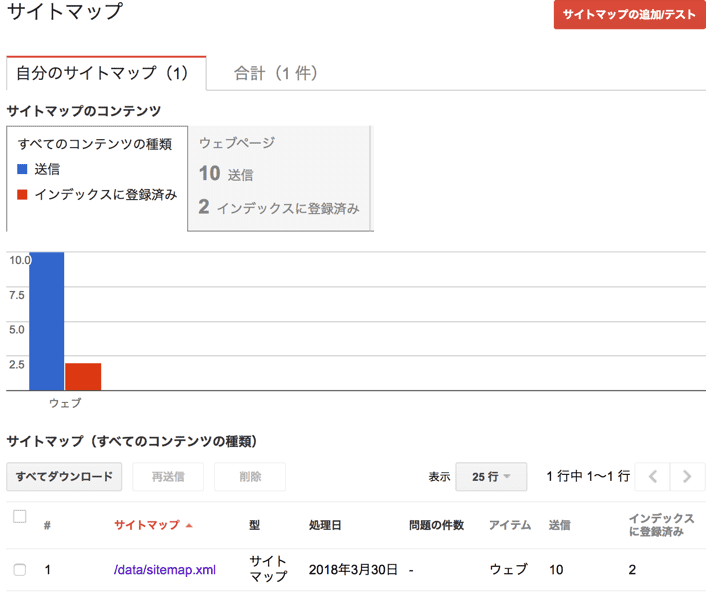Click the サイトマップの追加/テスト button
Image resolution: width=706 pixels, height=594 pixels.
tap(629, 14)
